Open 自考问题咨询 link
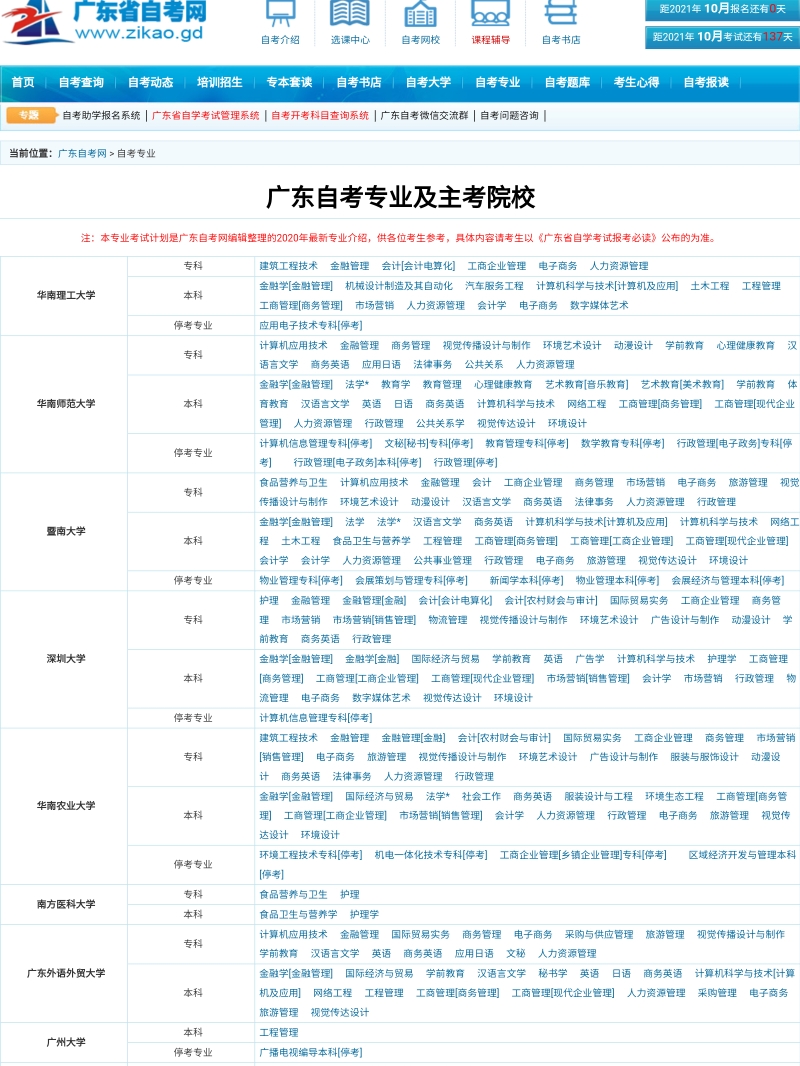Screen dimensions: 800x1066 click(x=509, y=116)
